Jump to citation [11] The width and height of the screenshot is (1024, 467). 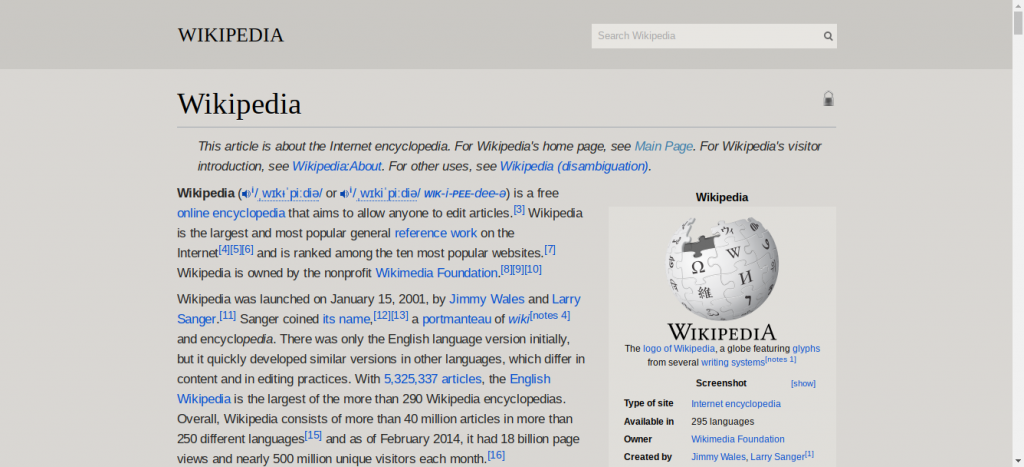[x=227, y=315]
